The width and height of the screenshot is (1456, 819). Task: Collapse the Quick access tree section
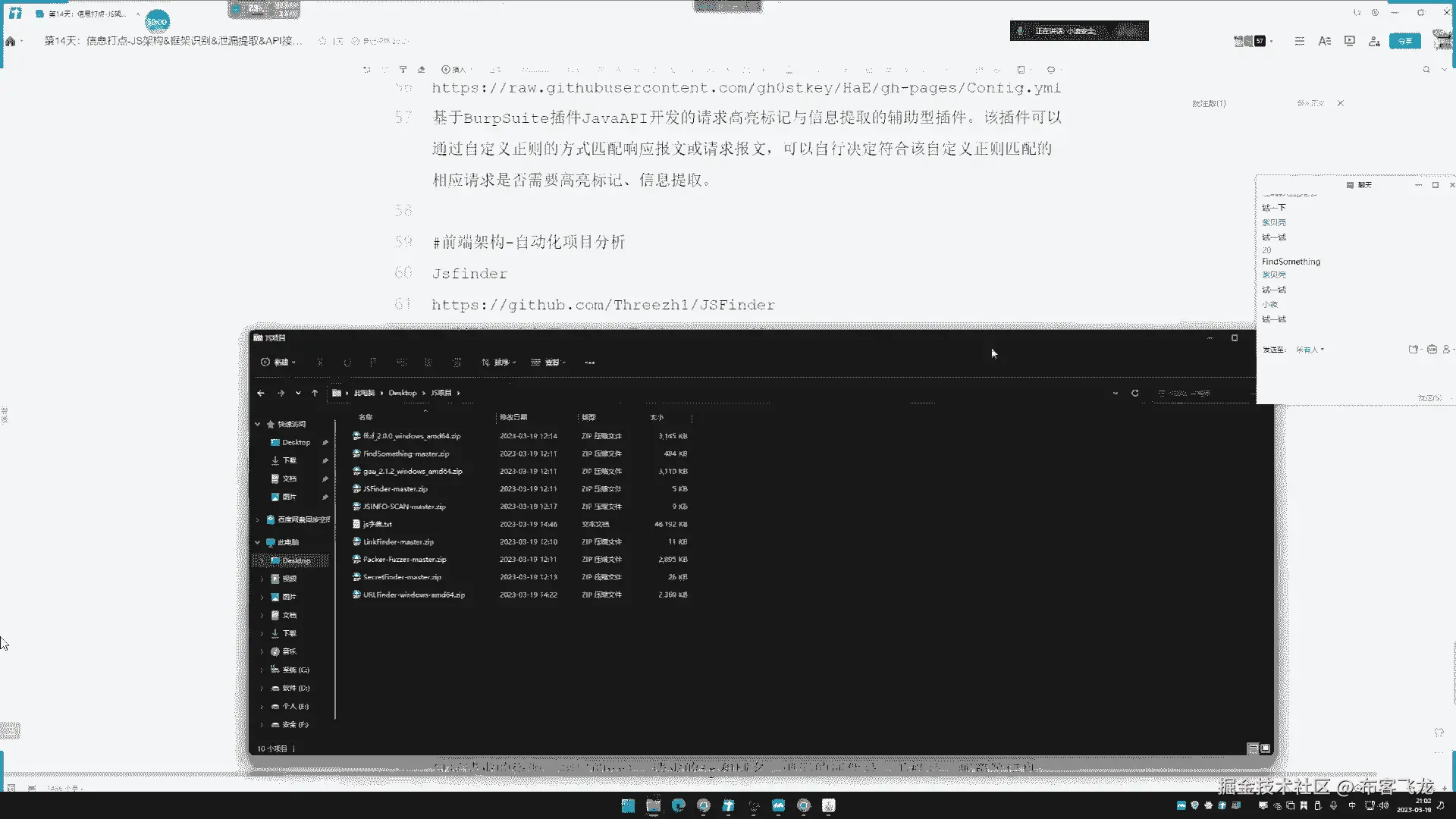(x=258, y=424)
